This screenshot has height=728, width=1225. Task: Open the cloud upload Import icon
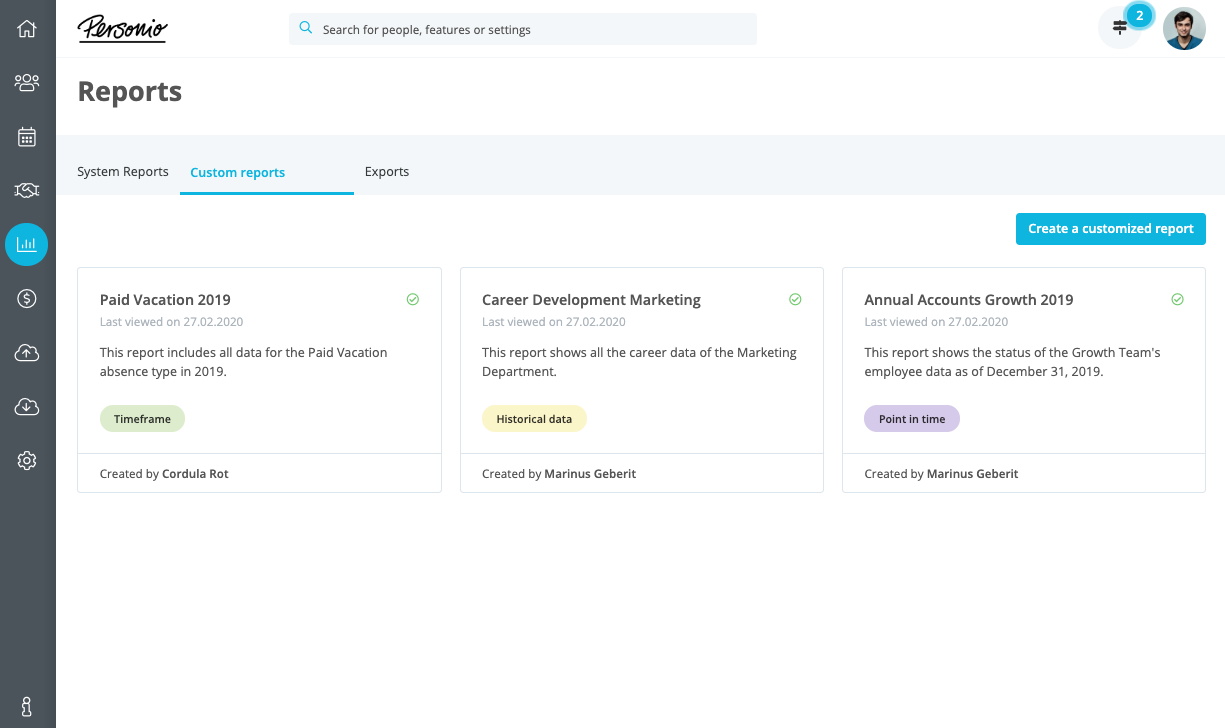point(27,352)
